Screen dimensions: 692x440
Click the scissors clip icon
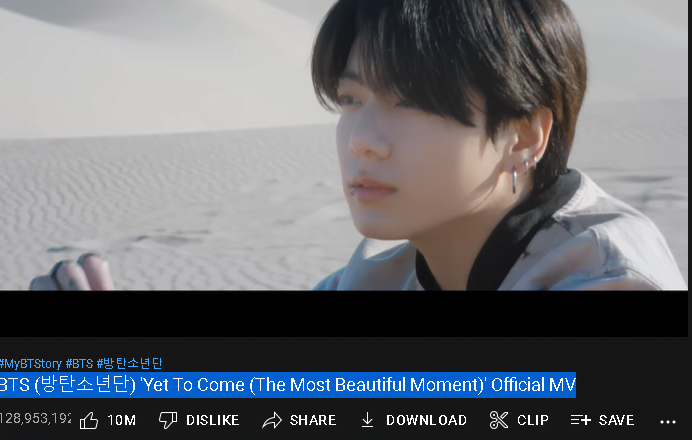(x=499, y=420)
